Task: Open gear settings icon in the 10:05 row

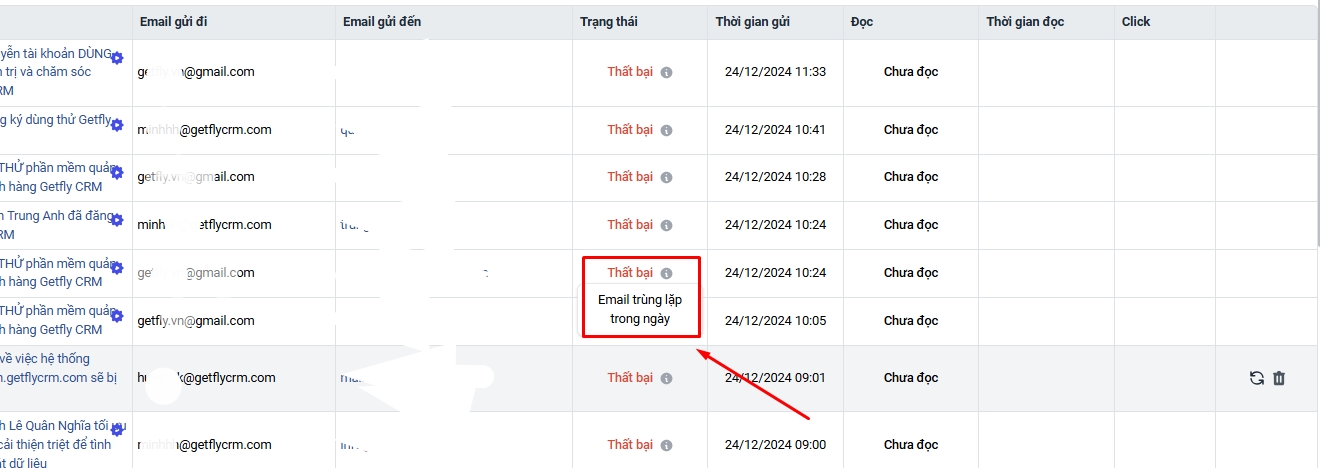Action: [x=117, y=316]
